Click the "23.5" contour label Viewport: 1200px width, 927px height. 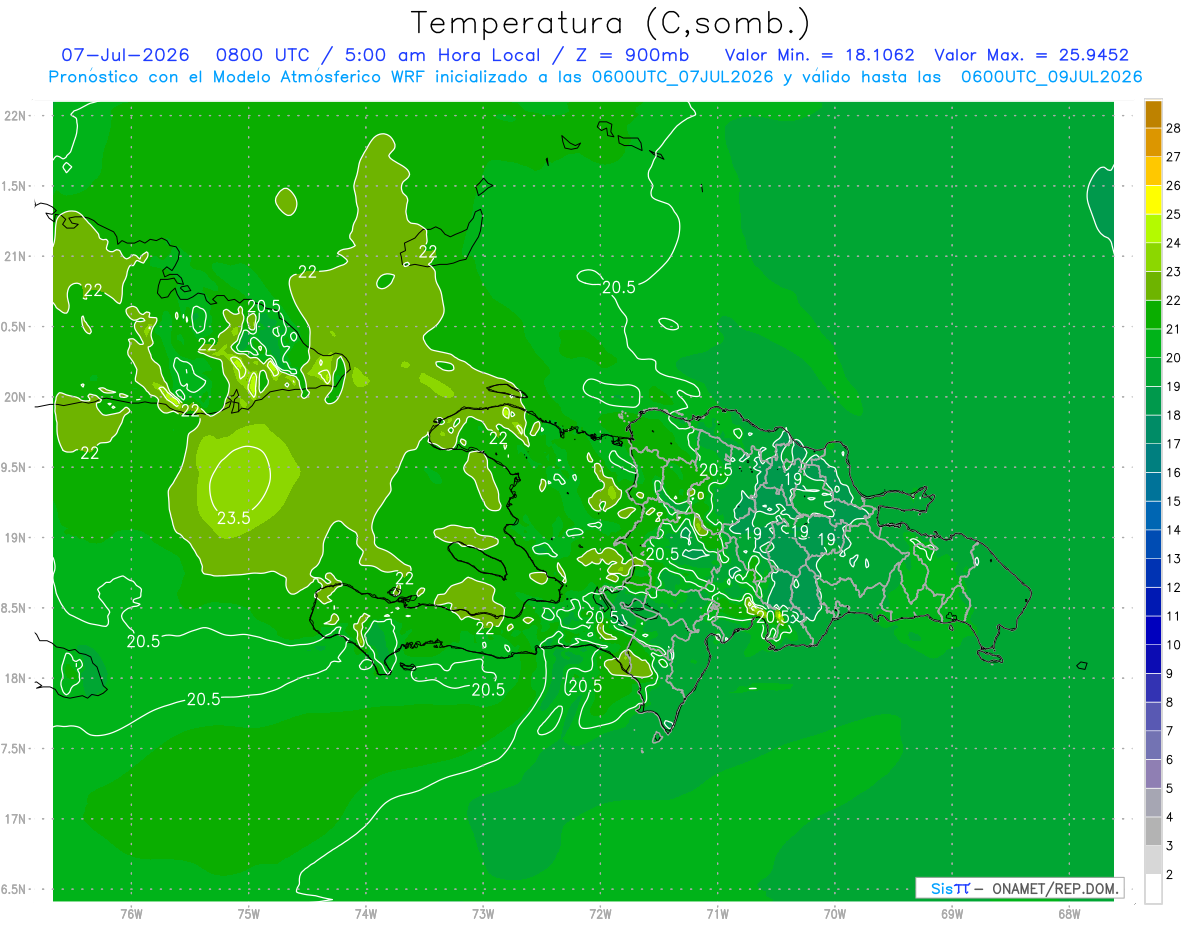click(233, 518)
